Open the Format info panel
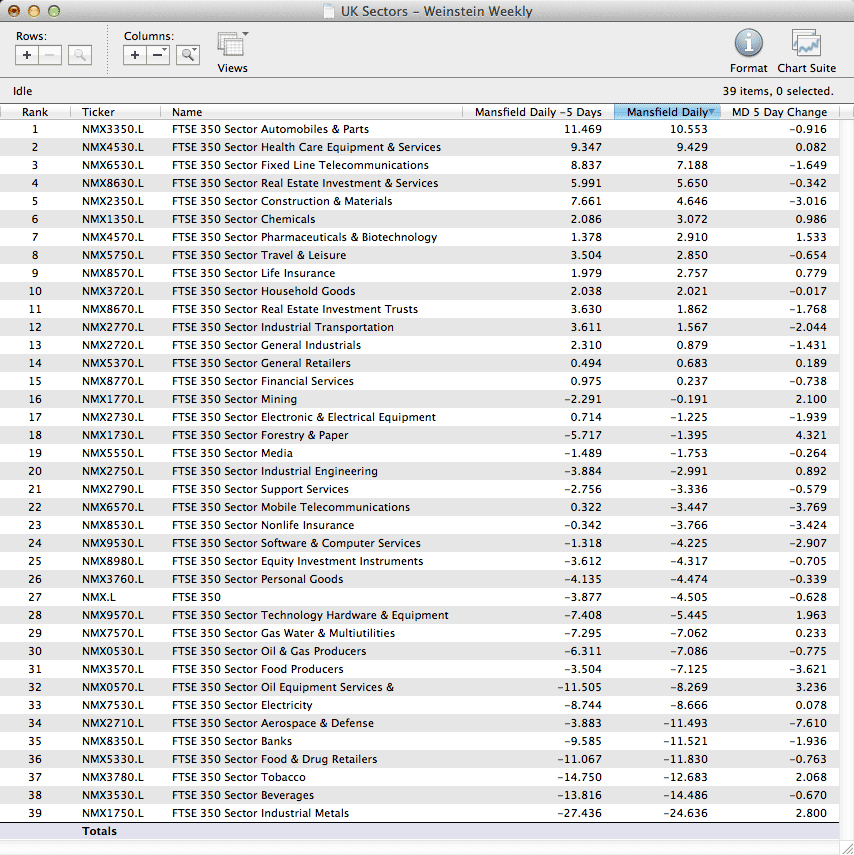 tap(748, 44)
